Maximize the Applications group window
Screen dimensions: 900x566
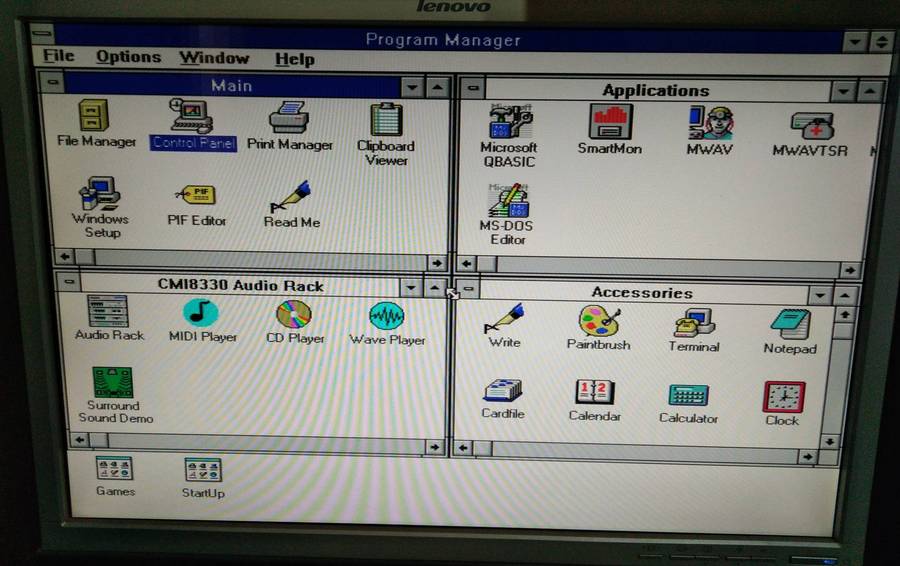pos(870,92)
